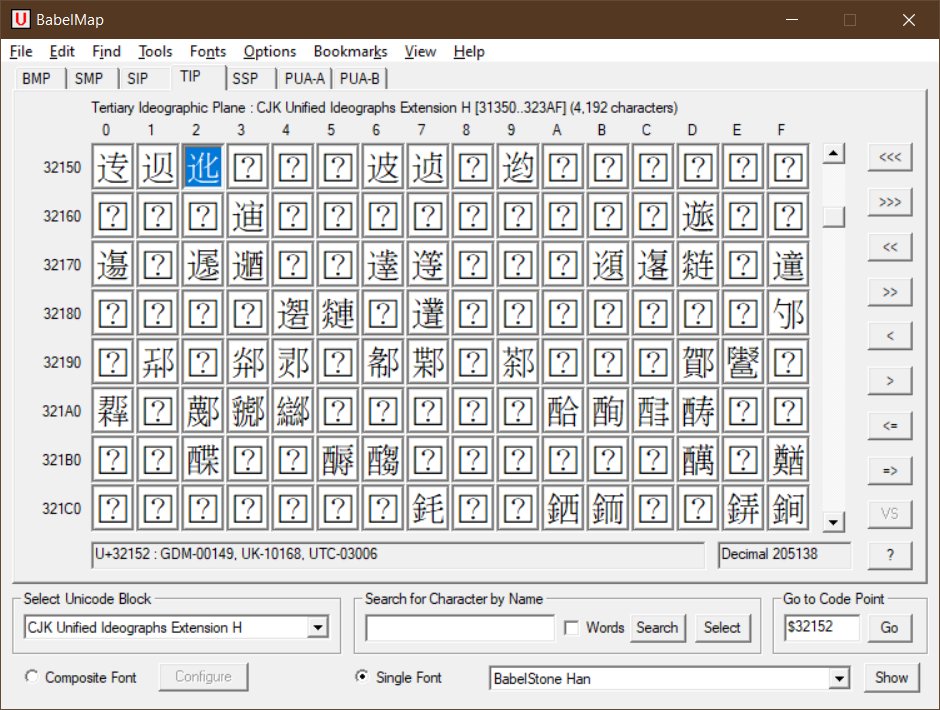Jump to first block with <<< button
The image size is (940, 710).
(890, 157)
